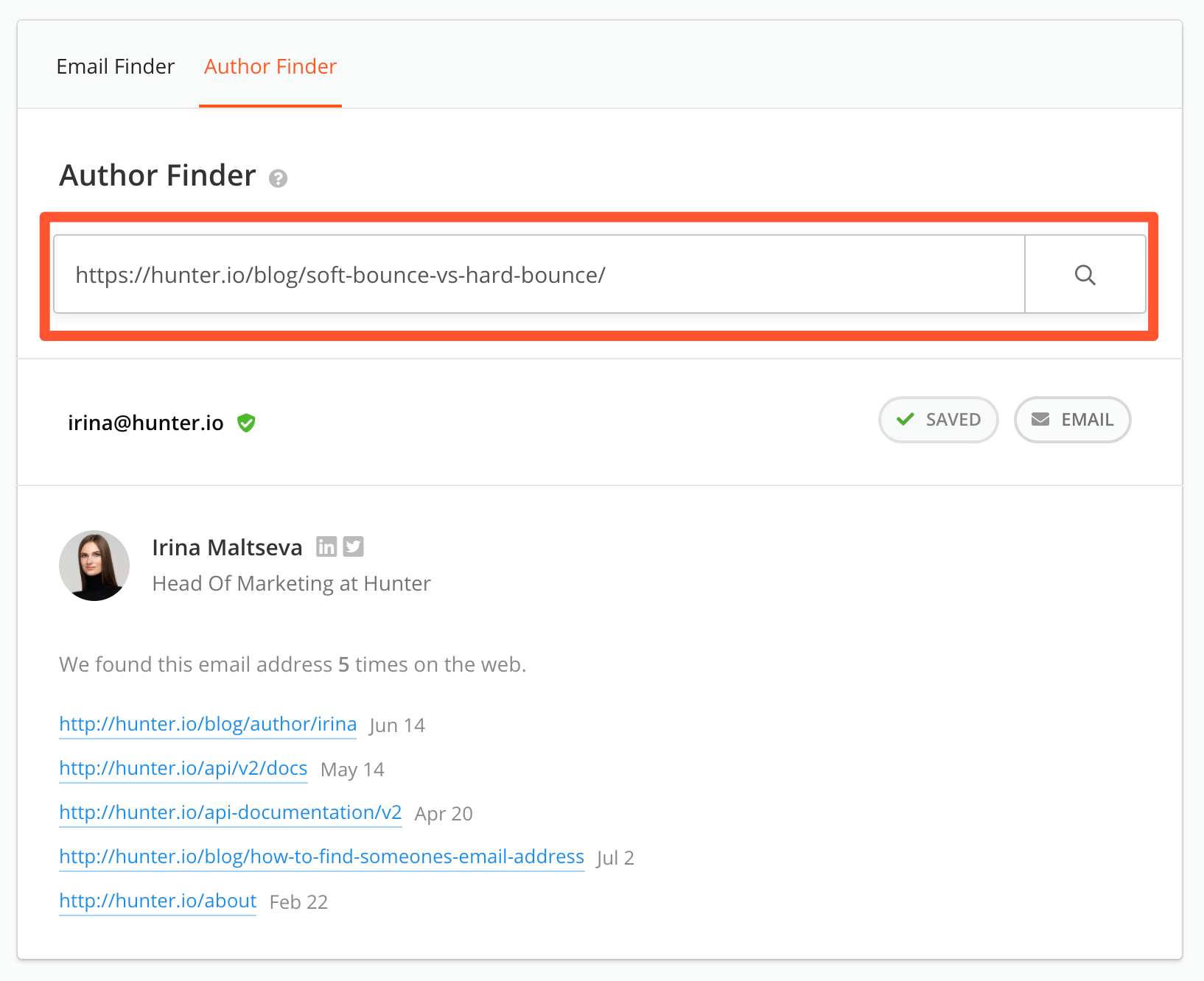Open the hunter.io/api/v2/docs link

point(183,768)
